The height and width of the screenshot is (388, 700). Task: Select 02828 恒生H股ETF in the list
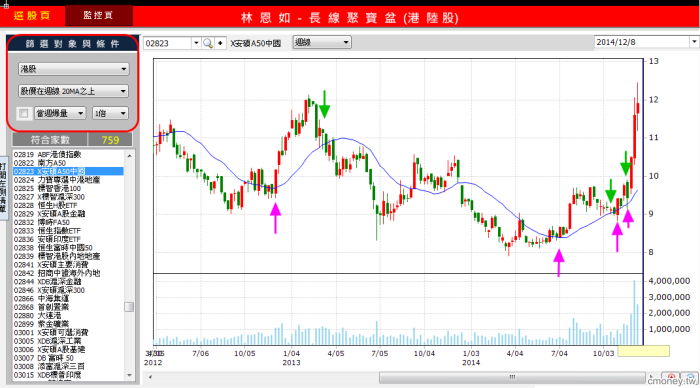(x=68, y=205)
